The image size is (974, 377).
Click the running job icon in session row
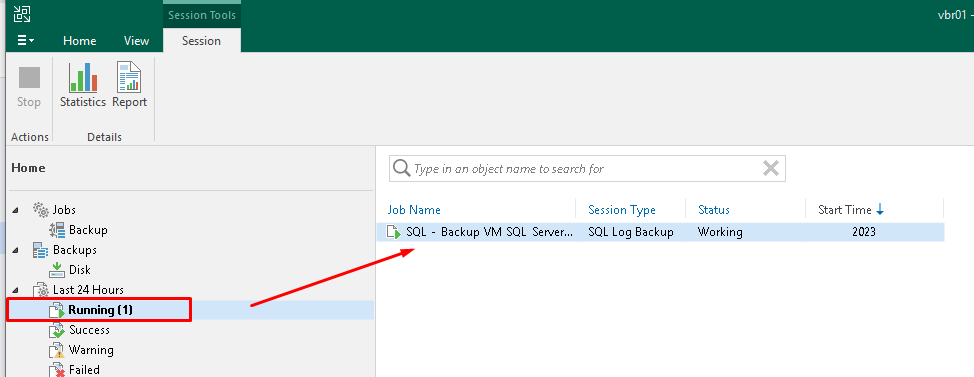(394, 232)
